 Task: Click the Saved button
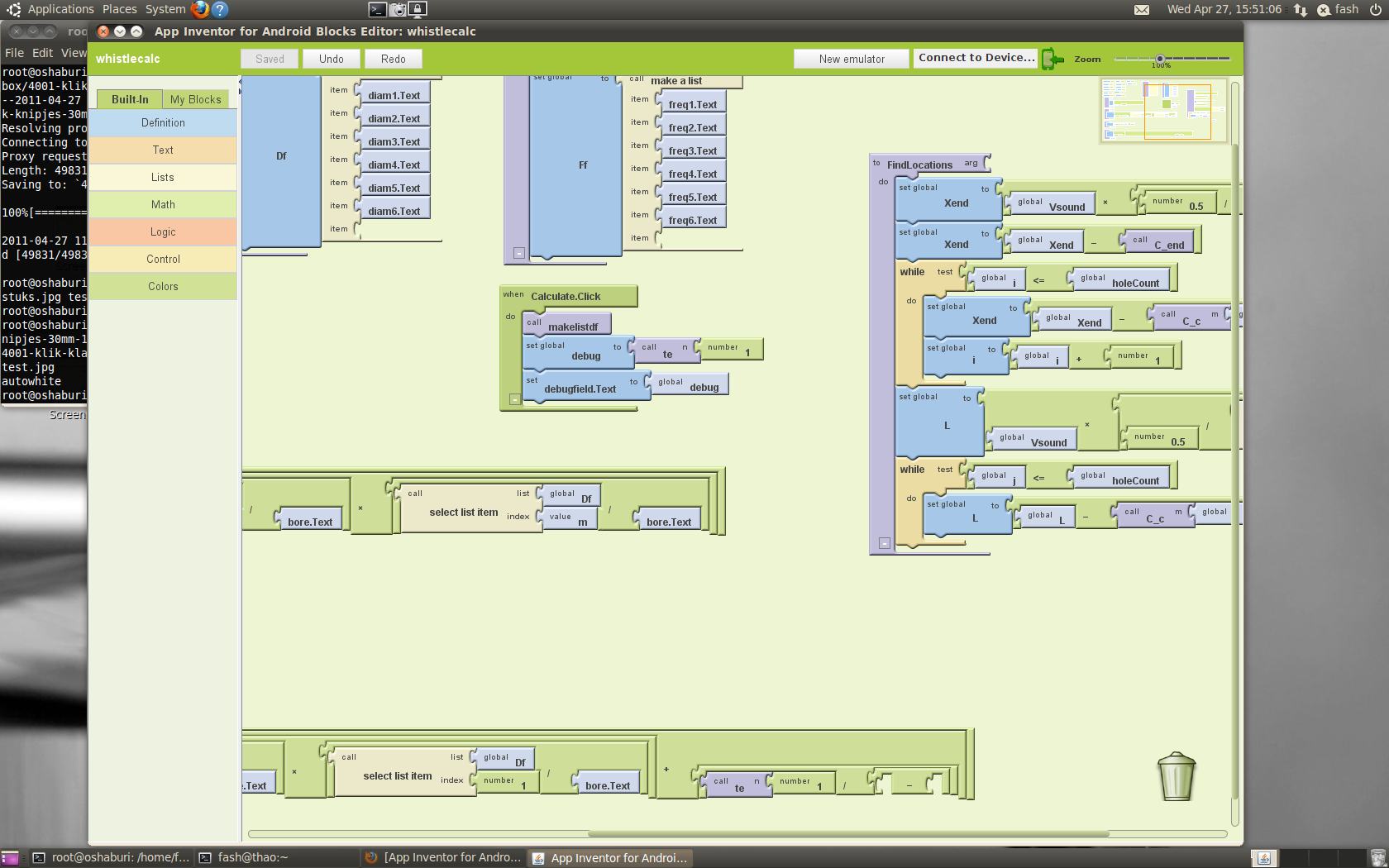coord(270,59)
